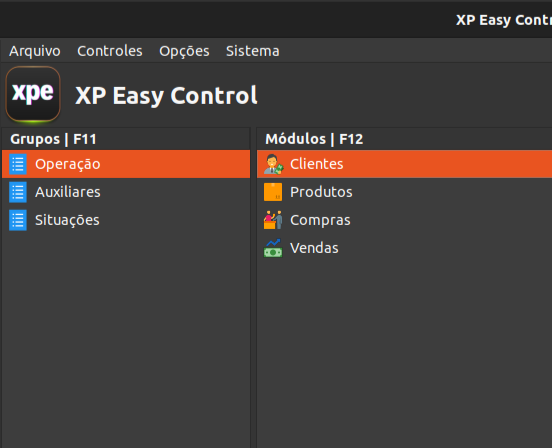Open the Compras module
This screenshot has height=448, width=552.
(404, 220)
